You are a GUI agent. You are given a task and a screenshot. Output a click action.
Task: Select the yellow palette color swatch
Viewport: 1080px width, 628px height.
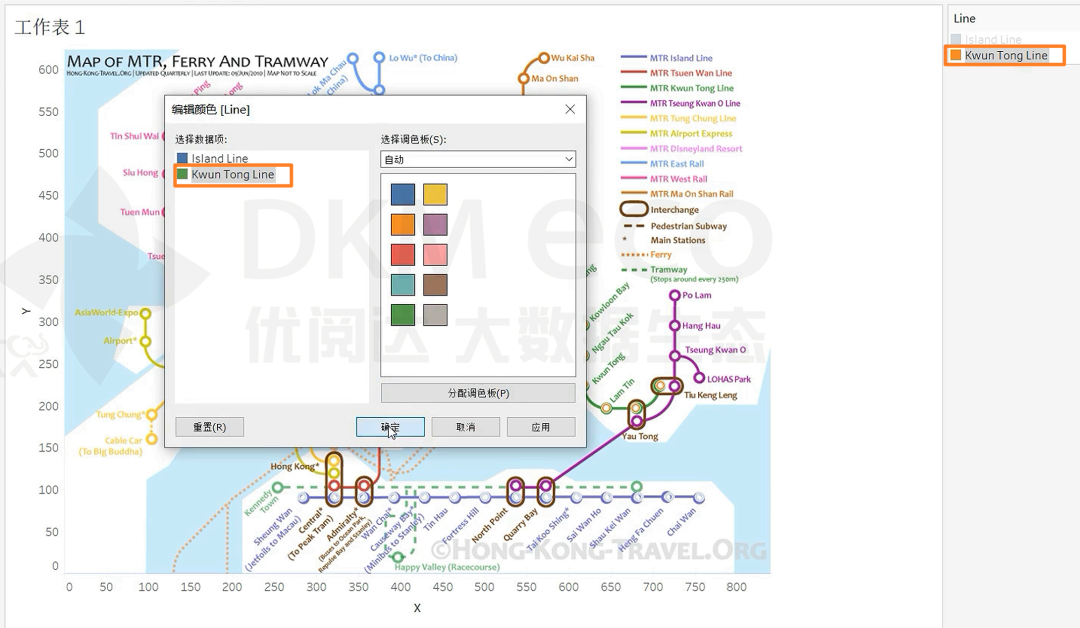(x=435, y=194)
